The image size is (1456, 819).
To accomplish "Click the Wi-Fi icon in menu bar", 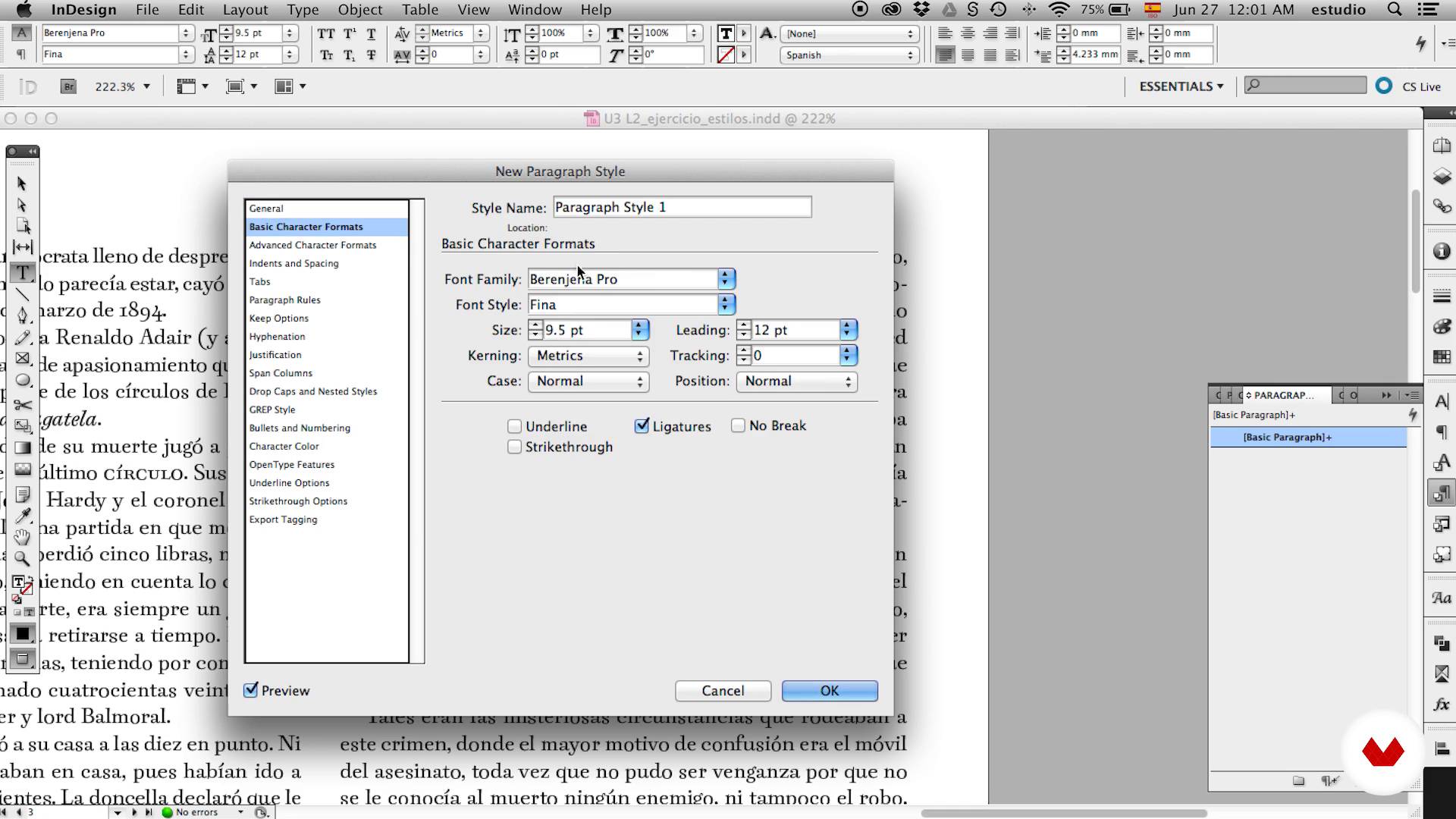I will 1059,10.
